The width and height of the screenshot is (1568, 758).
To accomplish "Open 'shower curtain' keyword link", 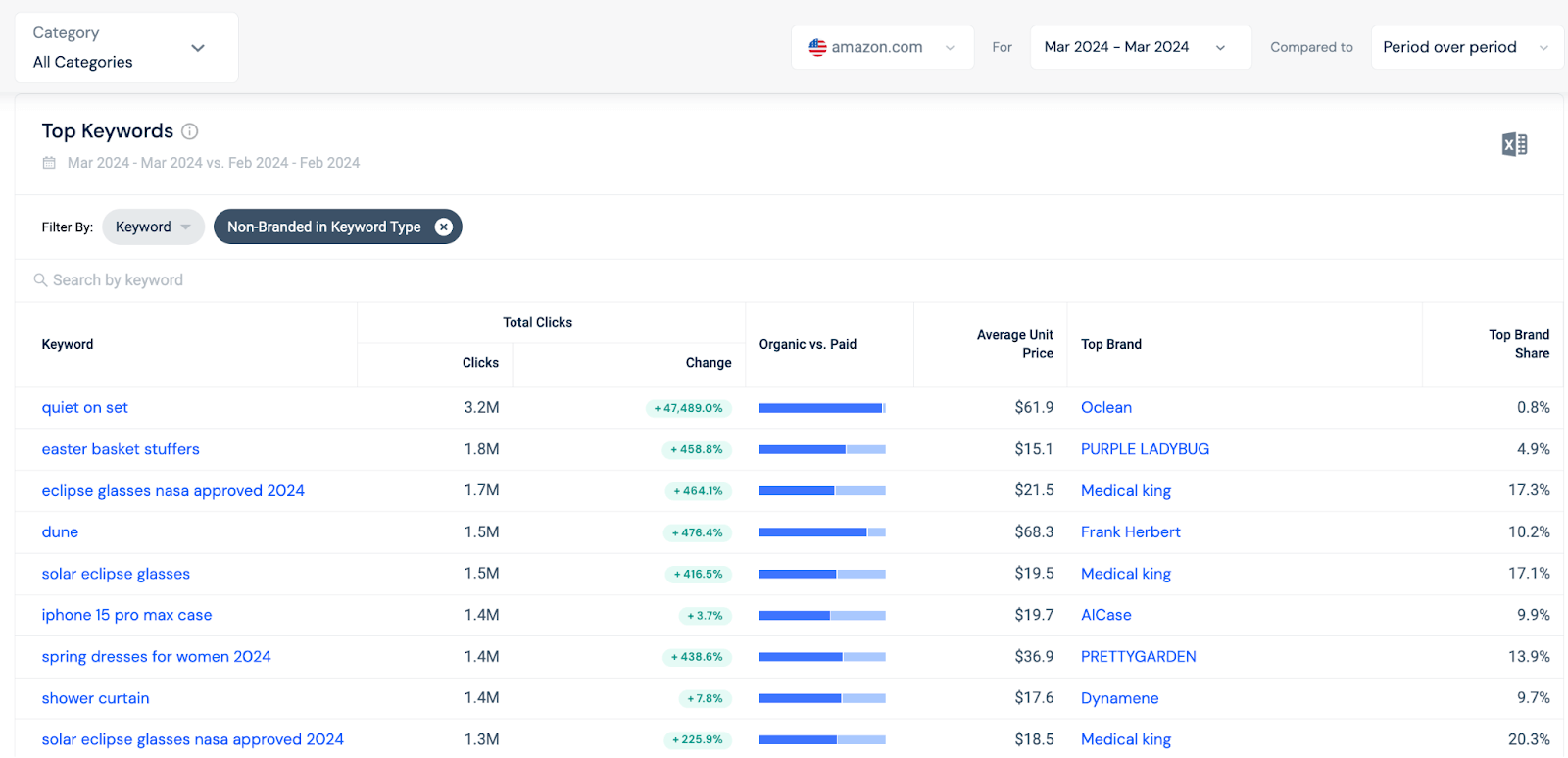I will click(95, 698).
